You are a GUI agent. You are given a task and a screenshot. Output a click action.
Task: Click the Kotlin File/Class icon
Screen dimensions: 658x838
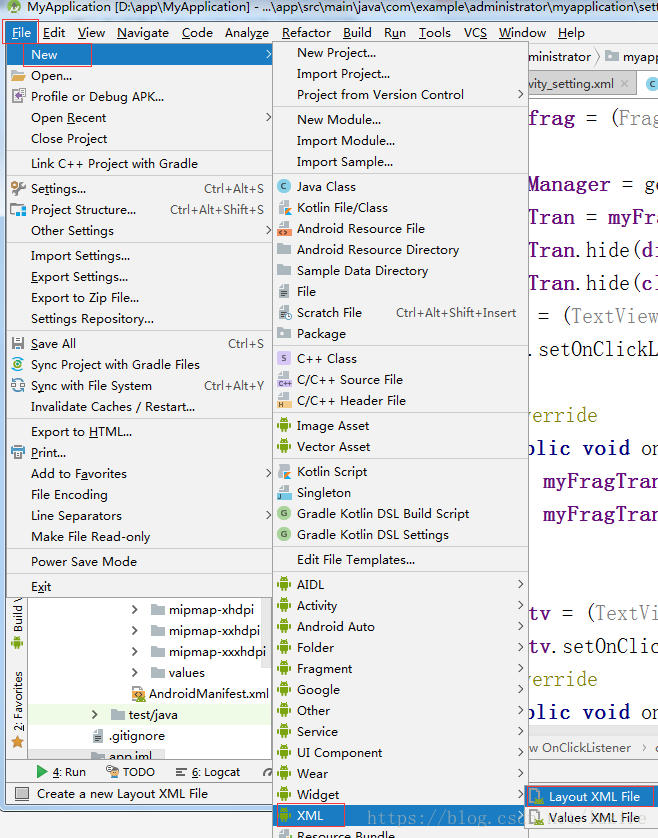[x=284, y=207]
